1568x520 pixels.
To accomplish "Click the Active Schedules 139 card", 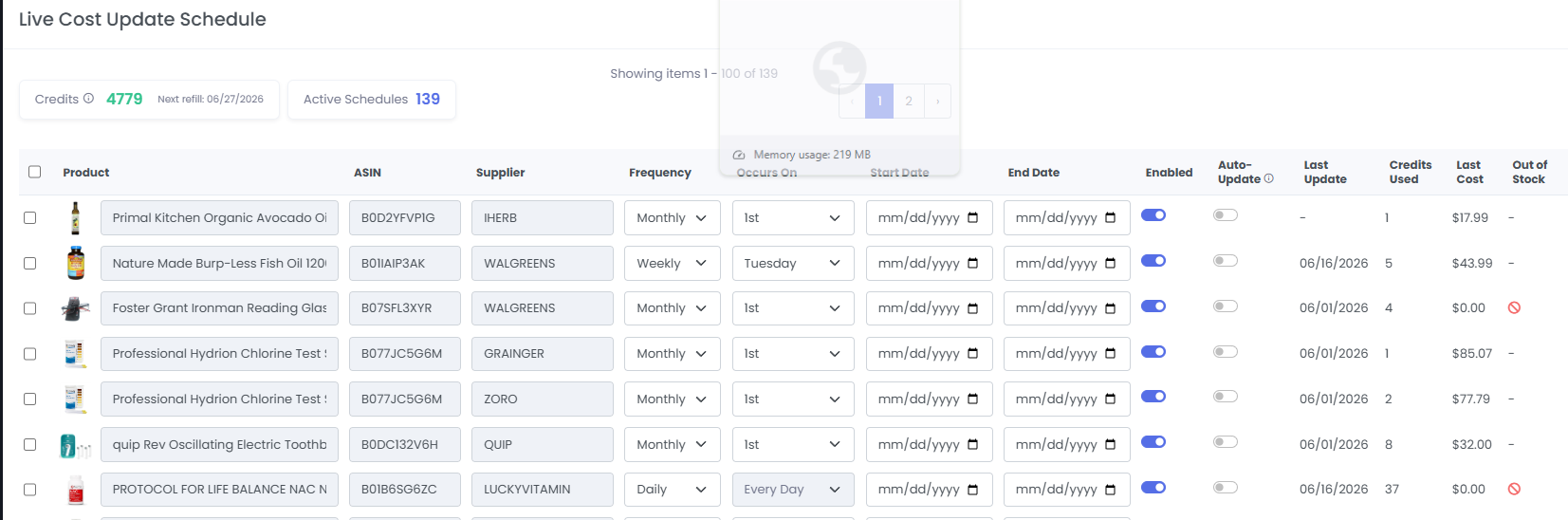I will click(372, 99).
